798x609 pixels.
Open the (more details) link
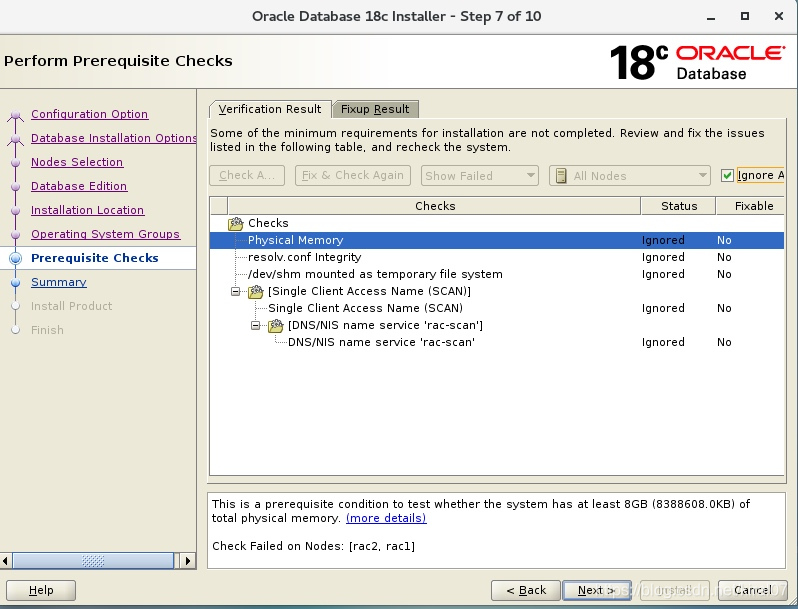pyautogui.click(x=386, y=518)
